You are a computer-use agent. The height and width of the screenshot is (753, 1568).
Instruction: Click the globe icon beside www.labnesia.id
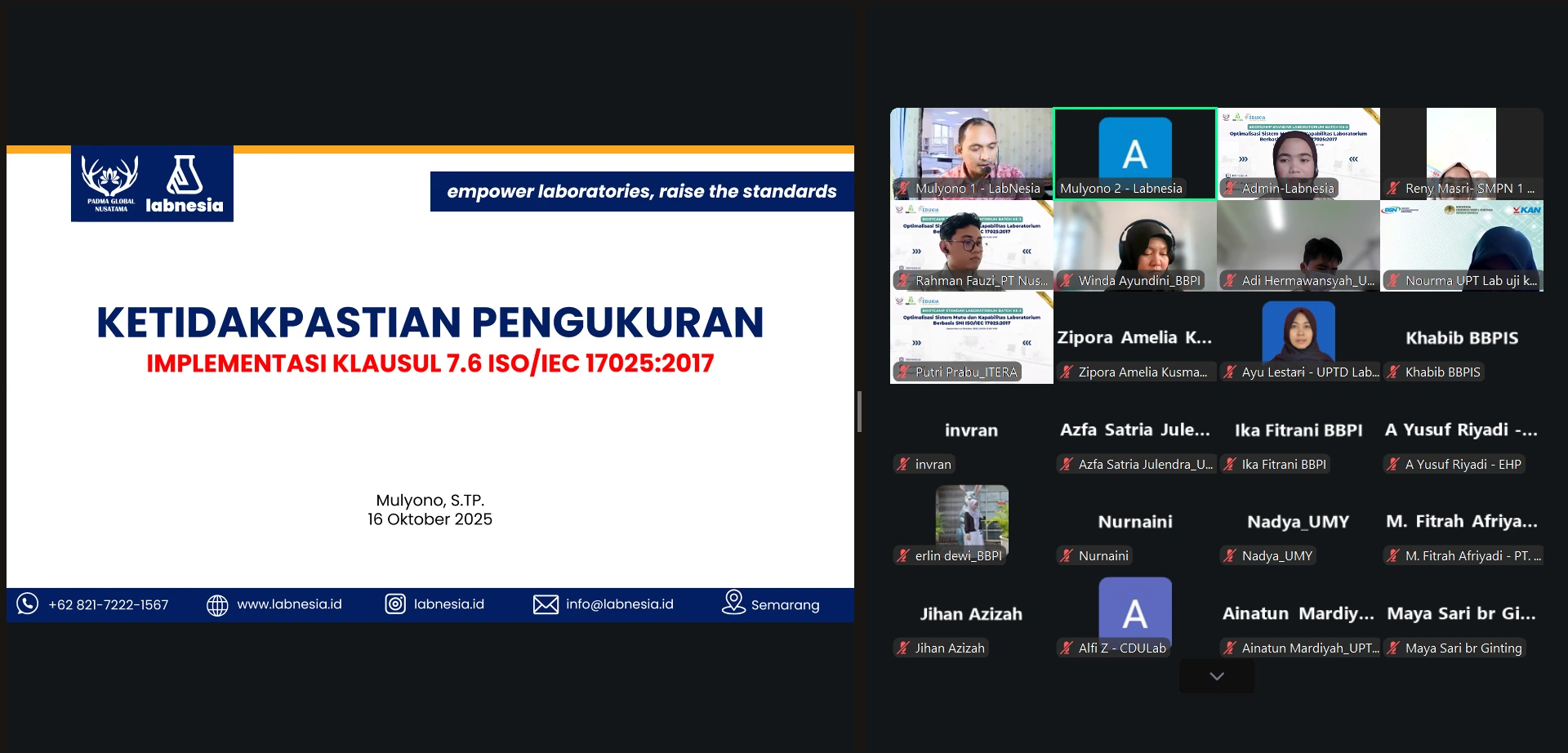pyautogui.click(x=217, y=604)
